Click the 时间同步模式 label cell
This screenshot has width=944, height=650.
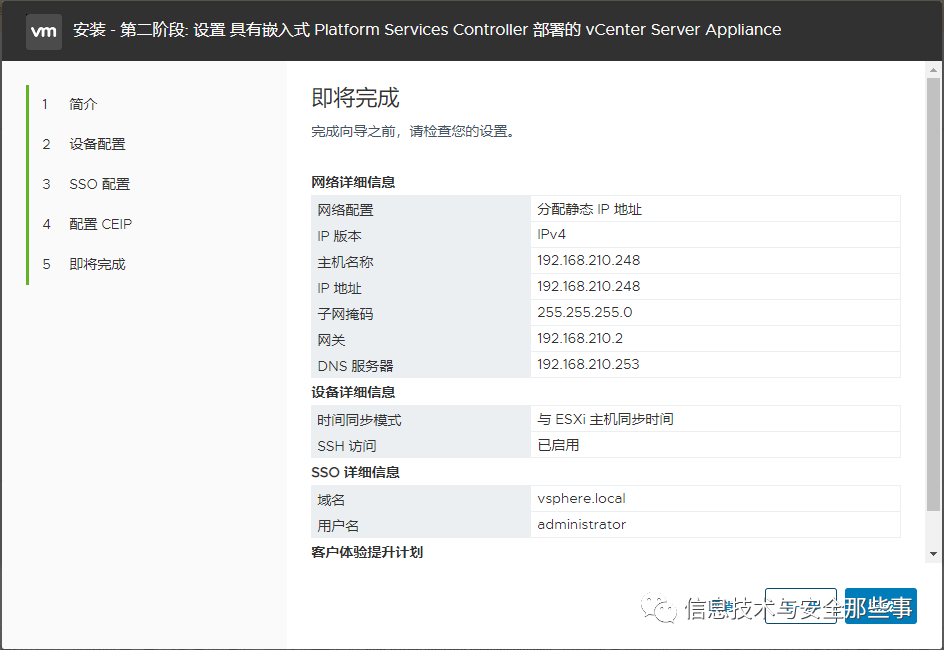tap(421, 419)
